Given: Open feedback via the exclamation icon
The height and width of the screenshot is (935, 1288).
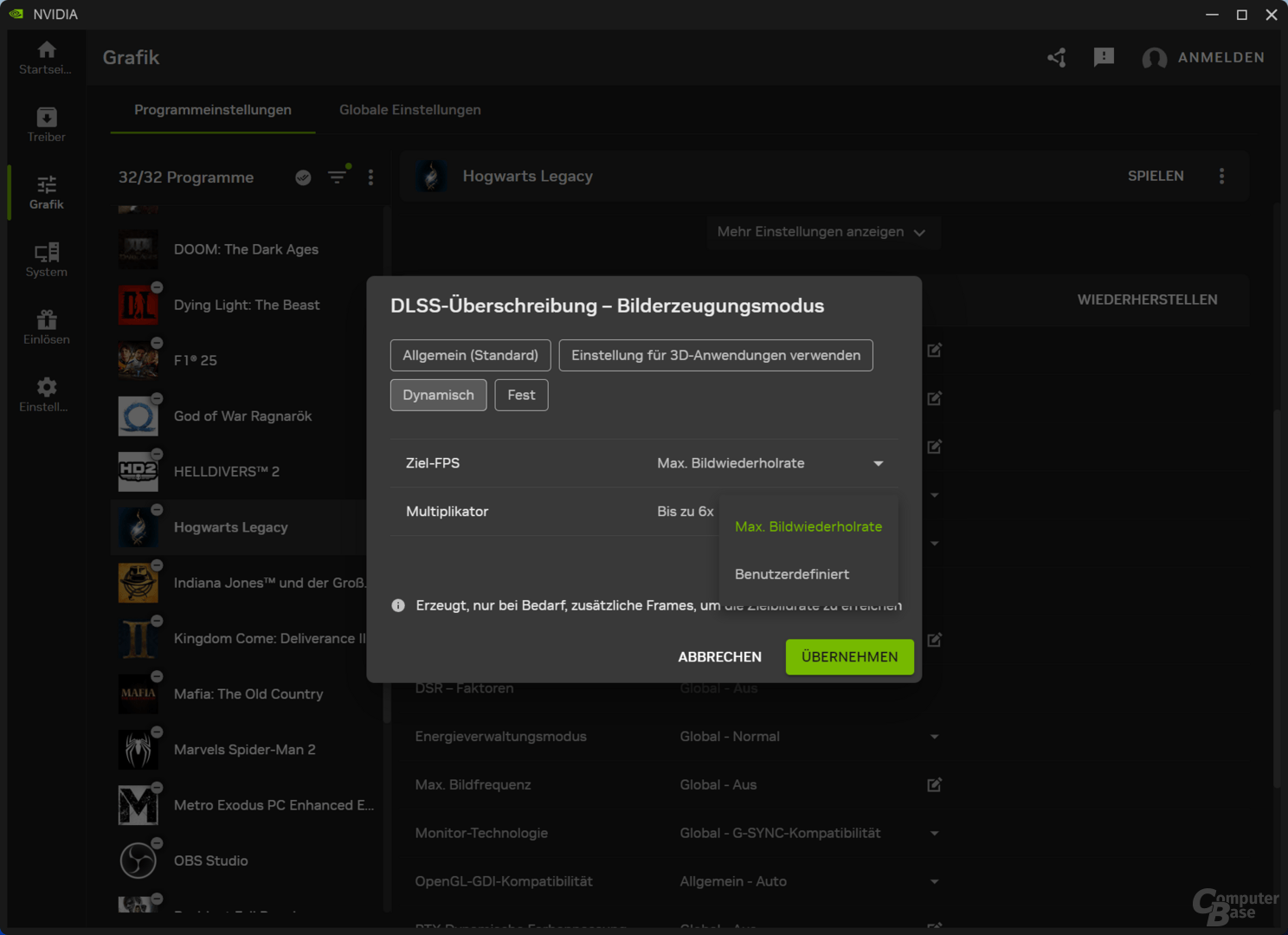Looking at the screenshot, I should click(x=1103, y=57).
